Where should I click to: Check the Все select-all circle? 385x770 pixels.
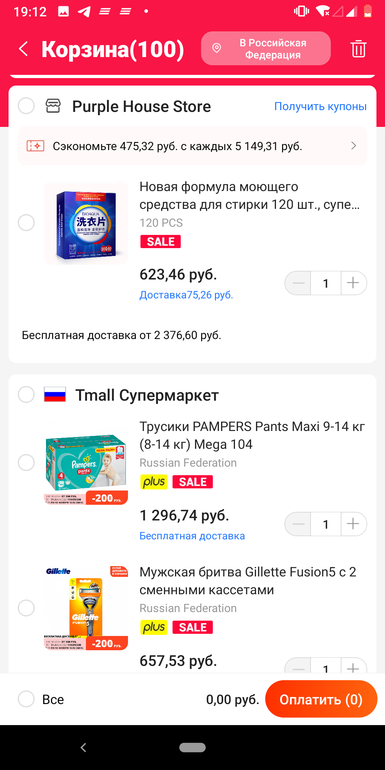pos(26,699)
